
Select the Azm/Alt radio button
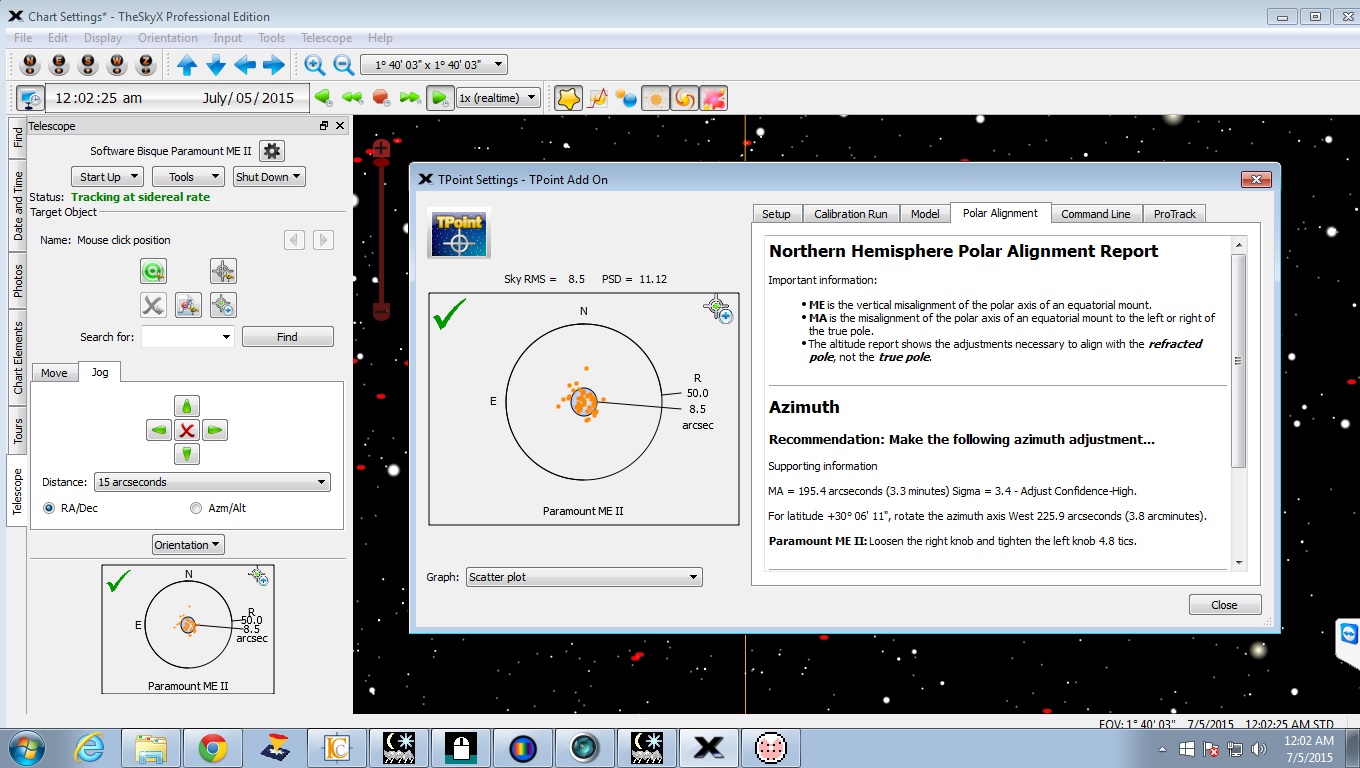tap(196, 508)
